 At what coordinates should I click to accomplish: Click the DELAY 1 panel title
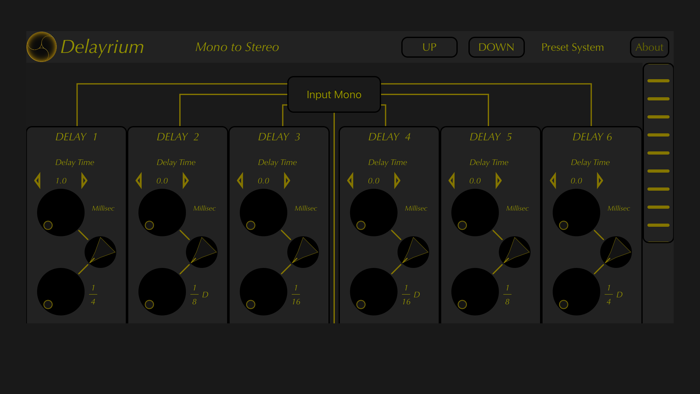coord(76,137)
